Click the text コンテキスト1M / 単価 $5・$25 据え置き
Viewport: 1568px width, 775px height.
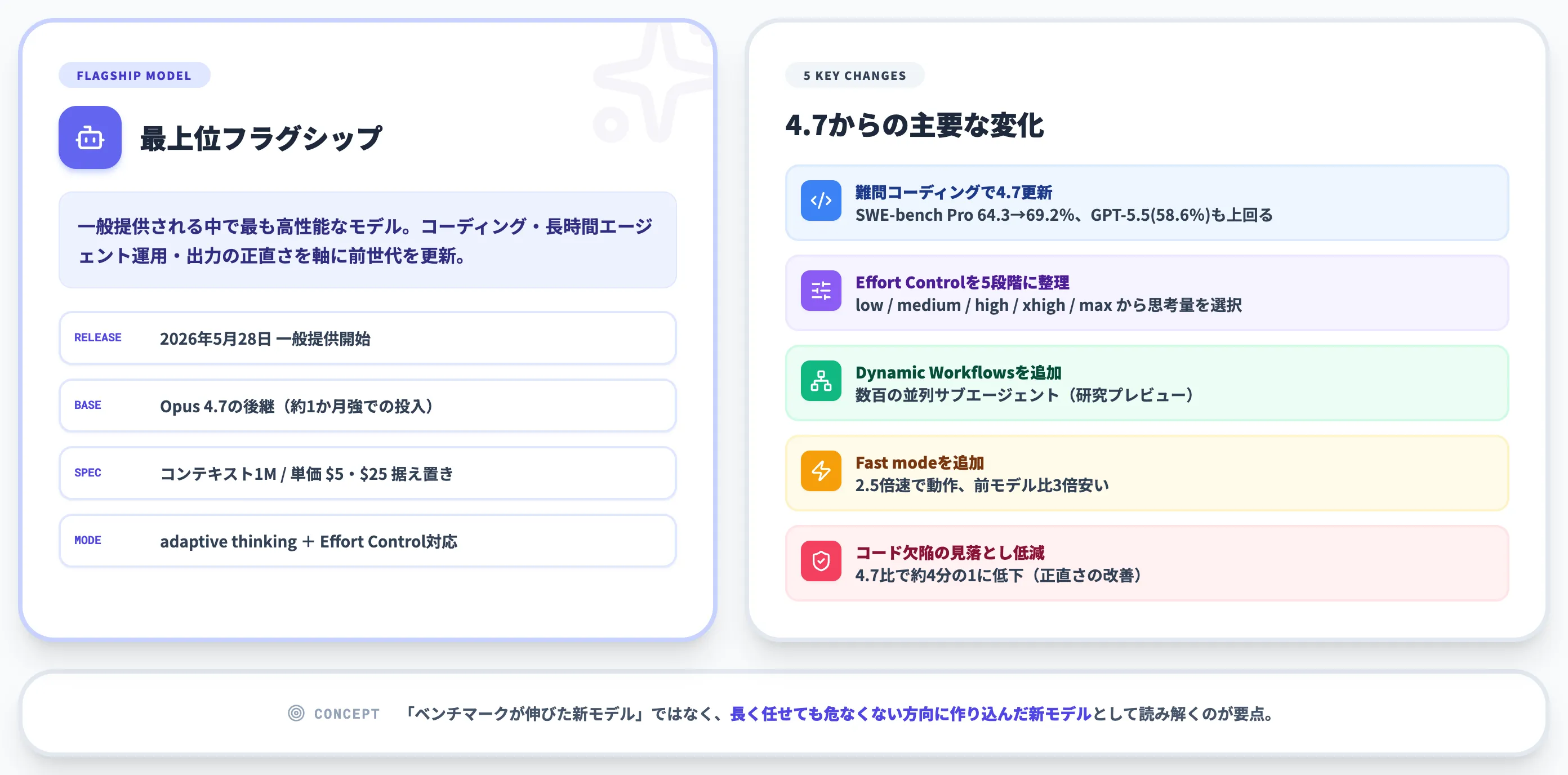coord(307,474)
